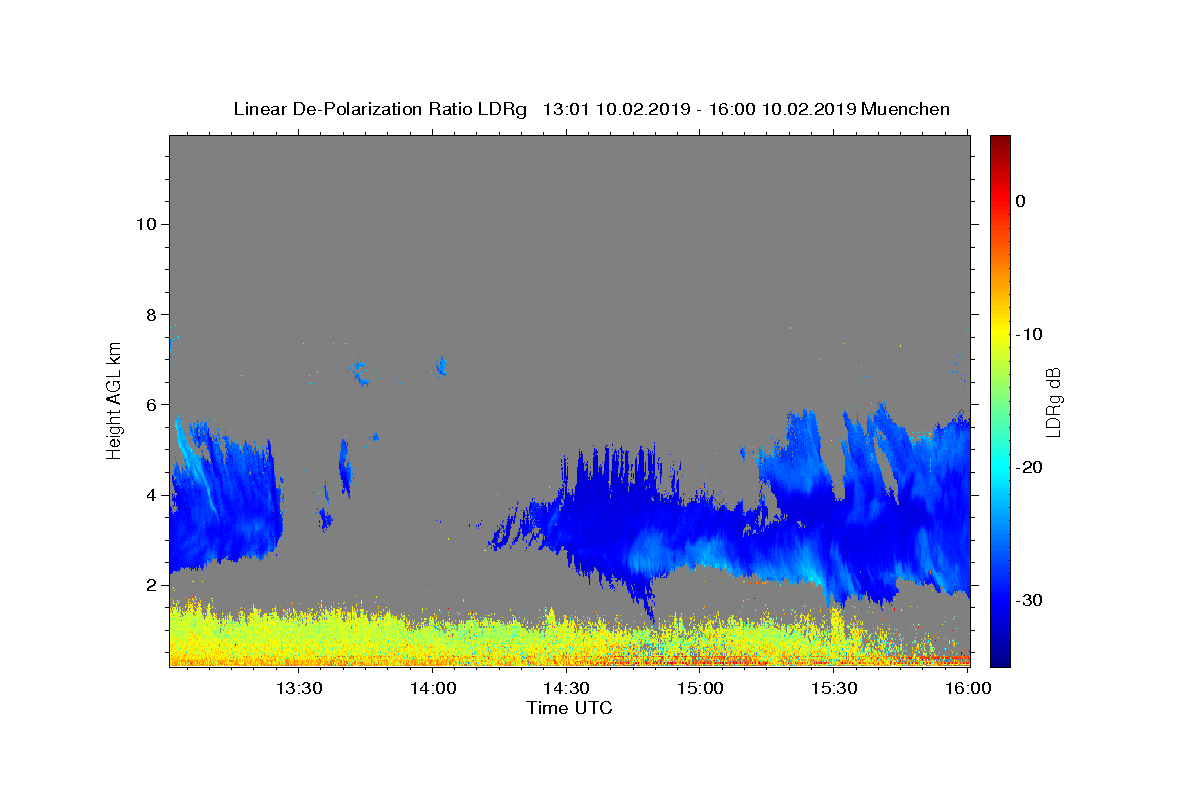Click the dark blue bottom of colorbar
The width and height of the screenshot is (1200, 800).
pyautogui.click(x=1000, y=658)
